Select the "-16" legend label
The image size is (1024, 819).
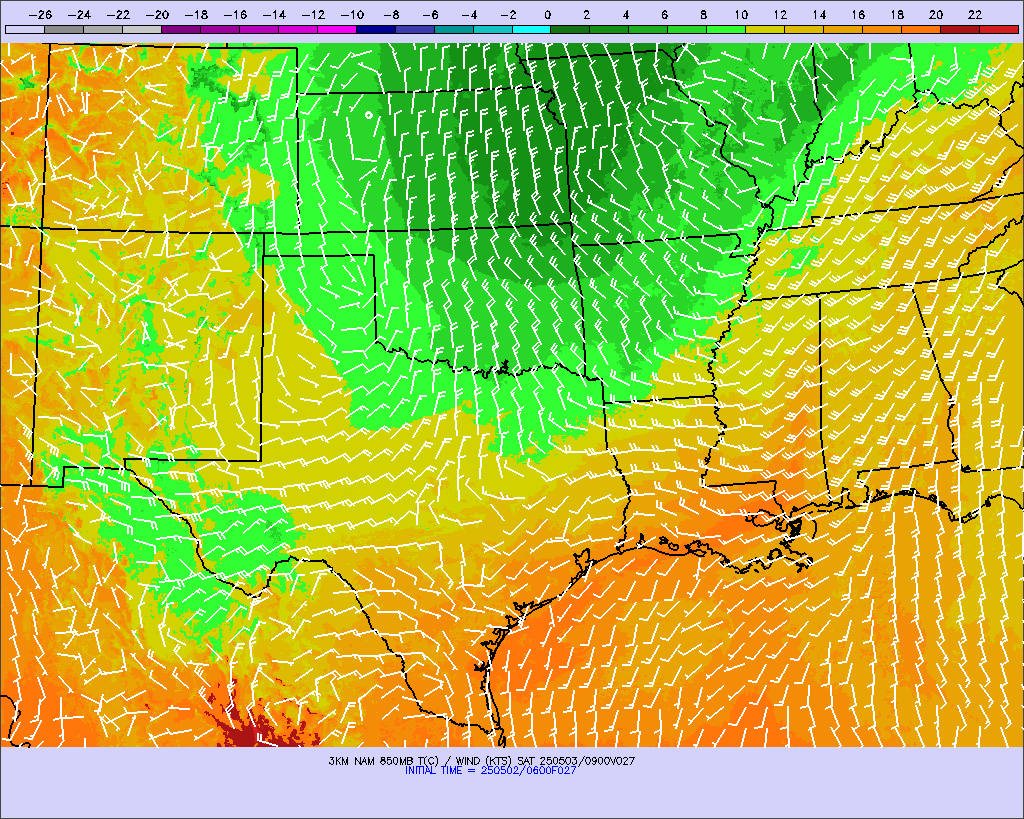pos(235,14)
